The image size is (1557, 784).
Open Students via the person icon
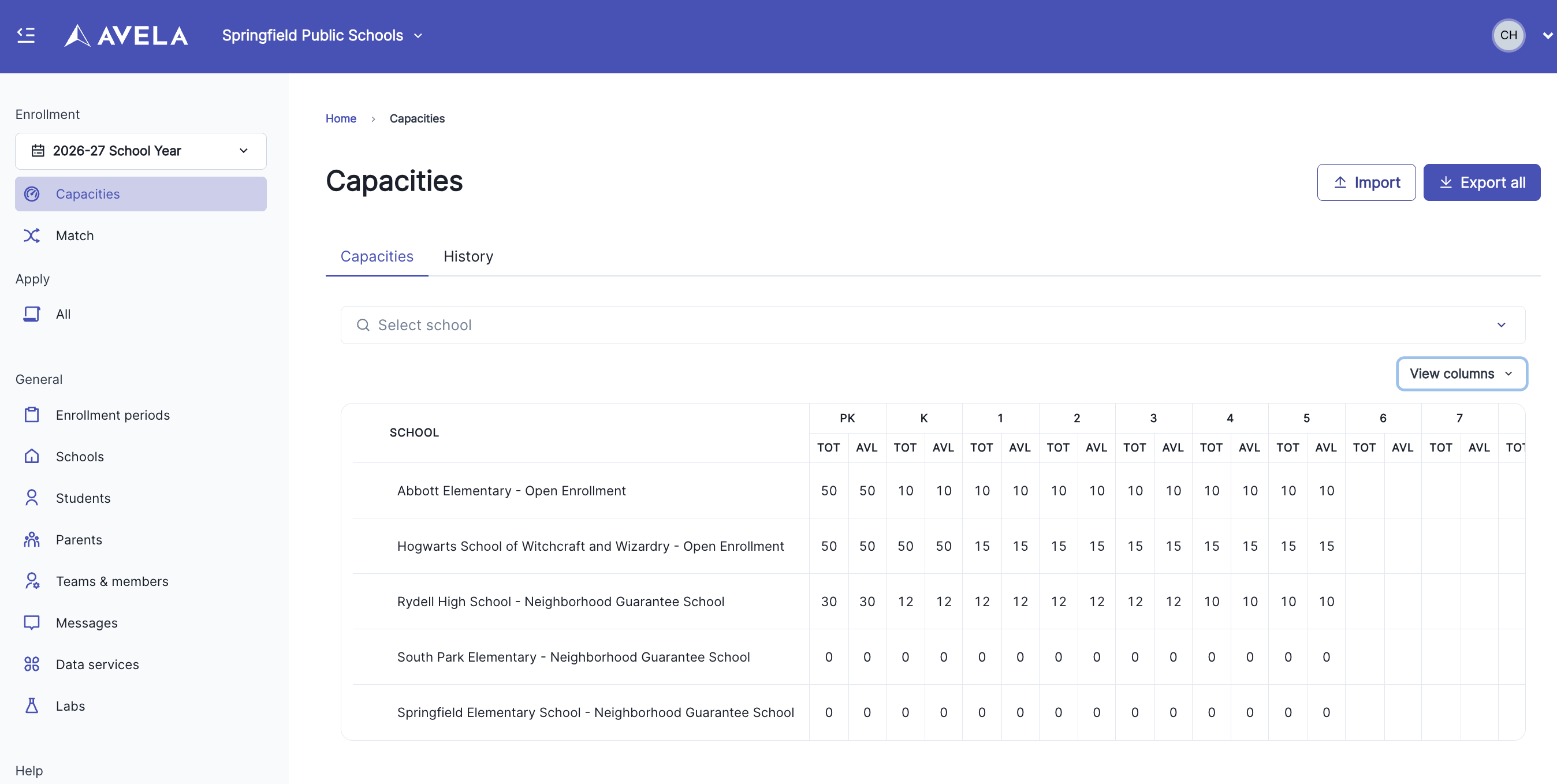coord(31,498)
